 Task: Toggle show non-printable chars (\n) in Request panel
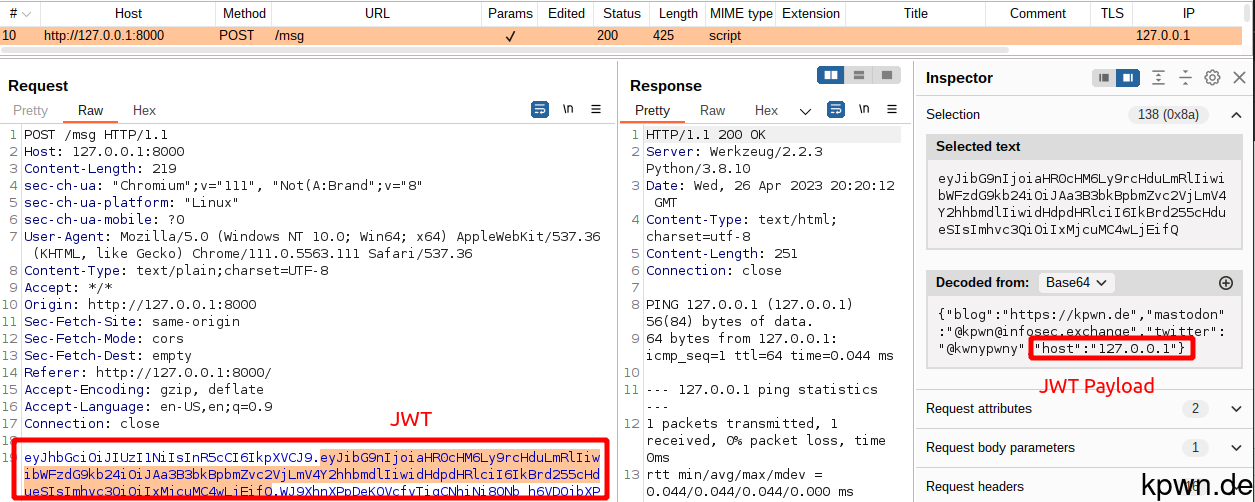click(x=568, y=110)
